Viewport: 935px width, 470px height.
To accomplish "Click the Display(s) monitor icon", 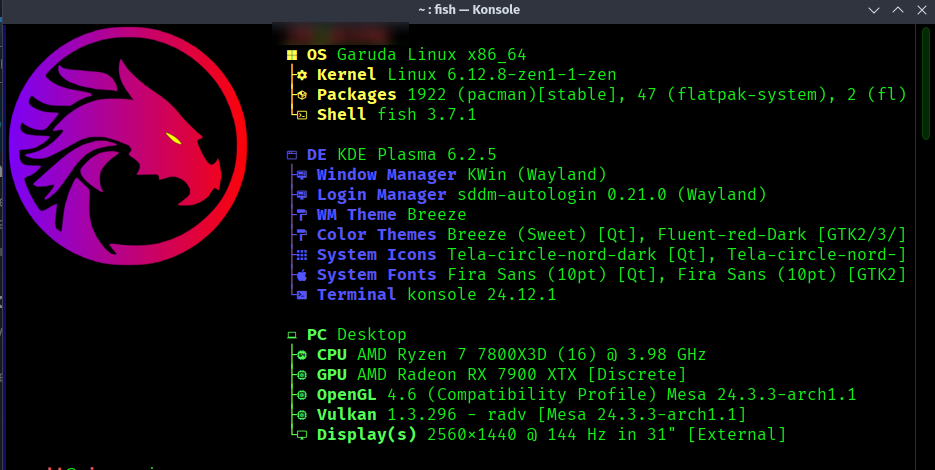I will [302, 435].
